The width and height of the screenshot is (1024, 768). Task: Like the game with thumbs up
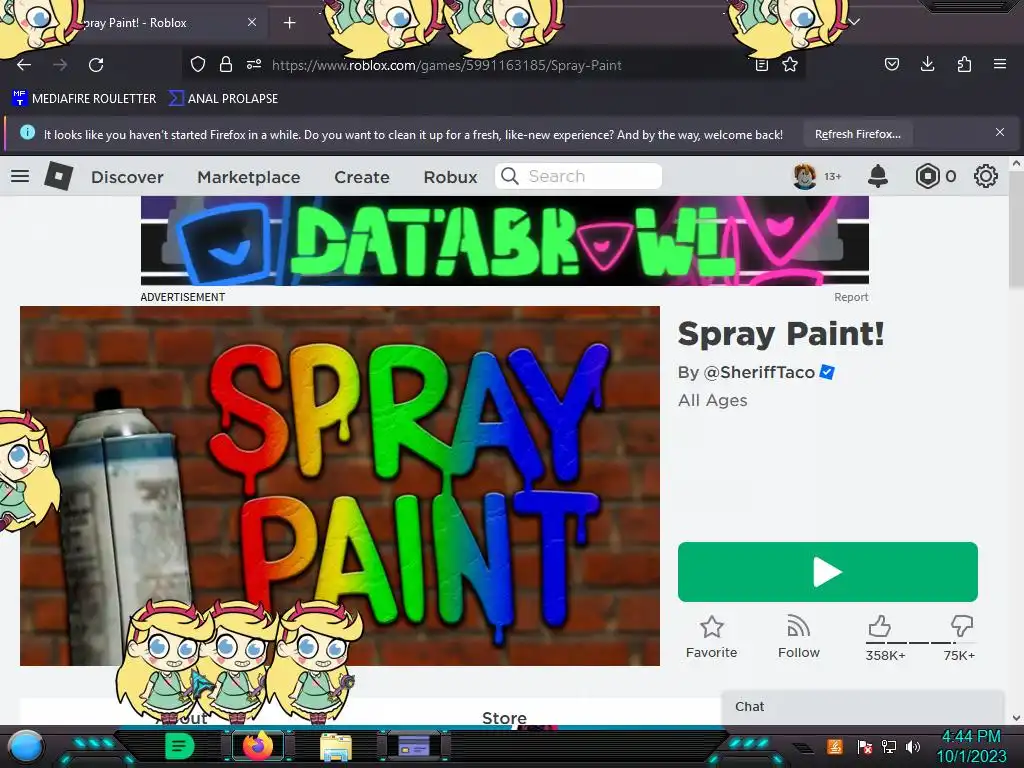880,626
